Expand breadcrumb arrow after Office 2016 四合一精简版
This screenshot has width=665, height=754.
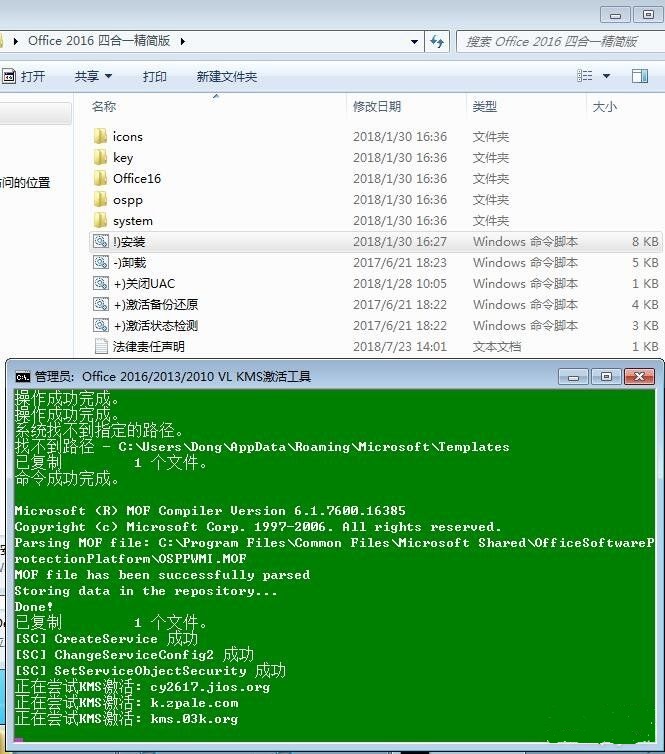[x=183, y=41]
